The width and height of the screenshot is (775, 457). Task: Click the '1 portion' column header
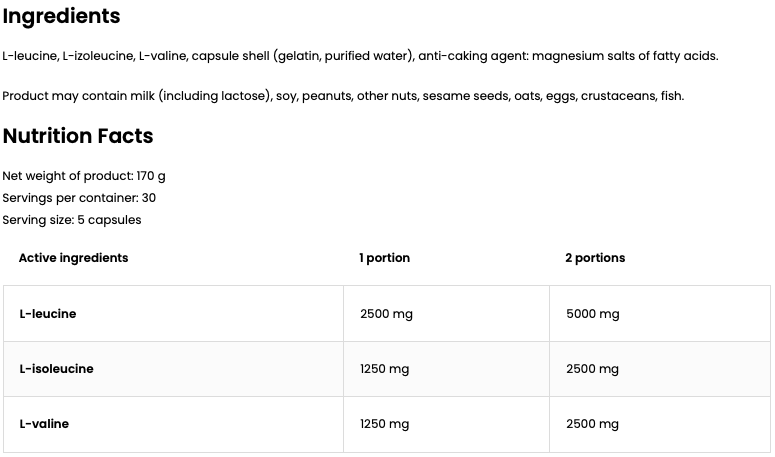385,258
